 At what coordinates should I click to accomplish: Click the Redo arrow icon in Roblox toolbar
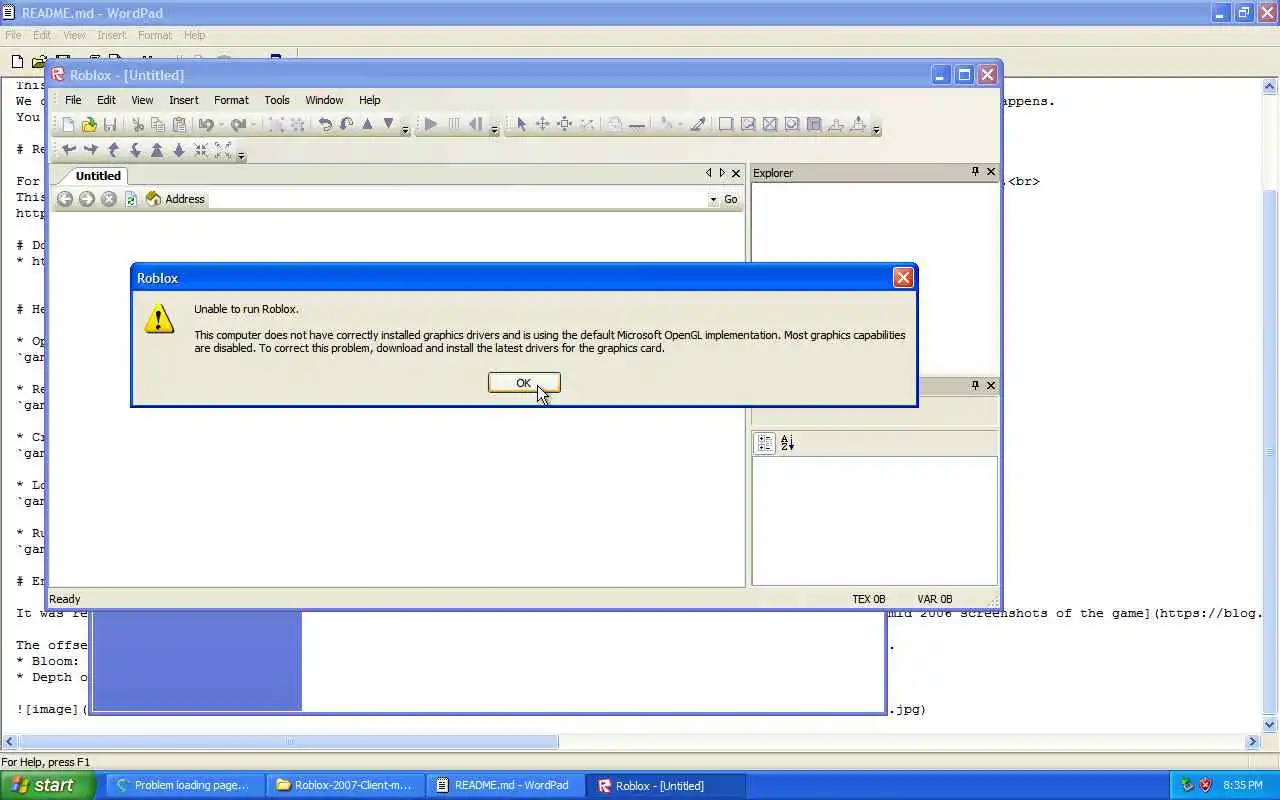238,125
